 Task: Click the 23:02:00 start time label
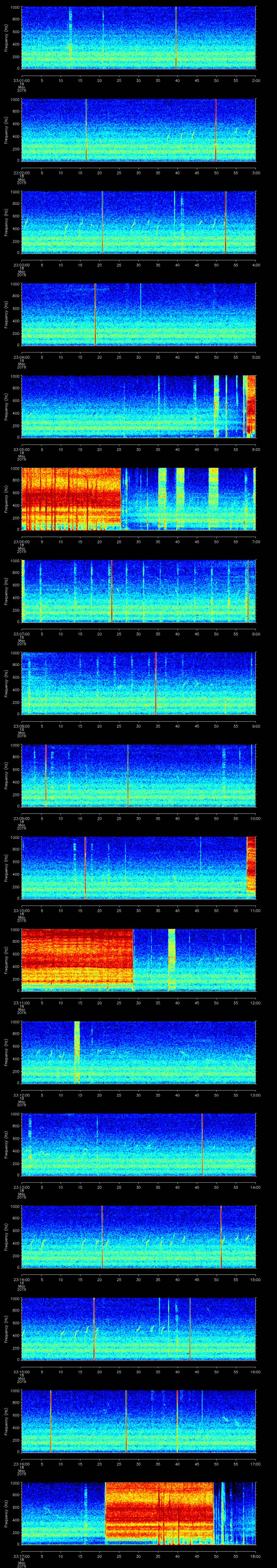click(x=21, y=173)
